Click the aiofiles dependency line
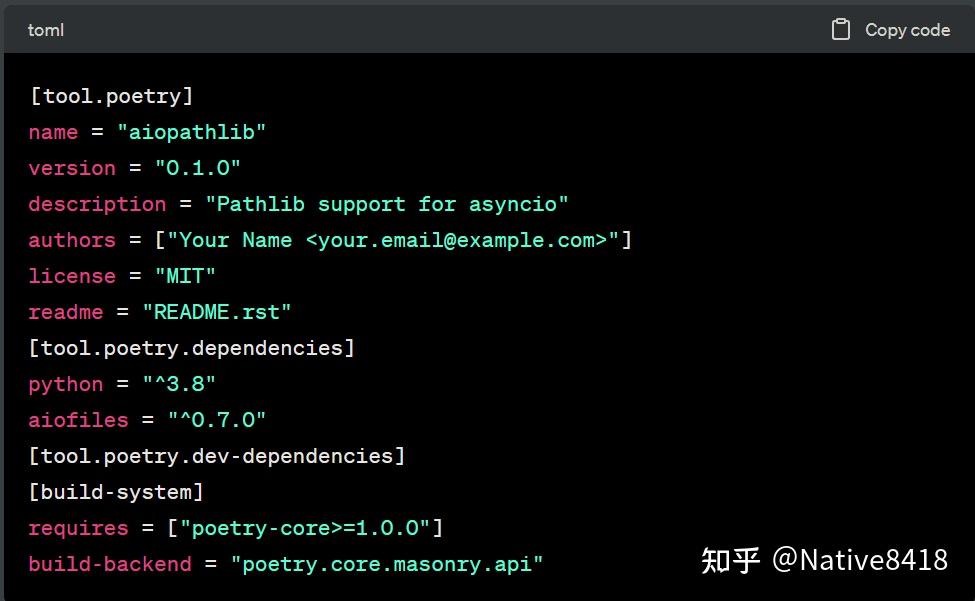Screen dimensions: 975x601 pos(146,420)
